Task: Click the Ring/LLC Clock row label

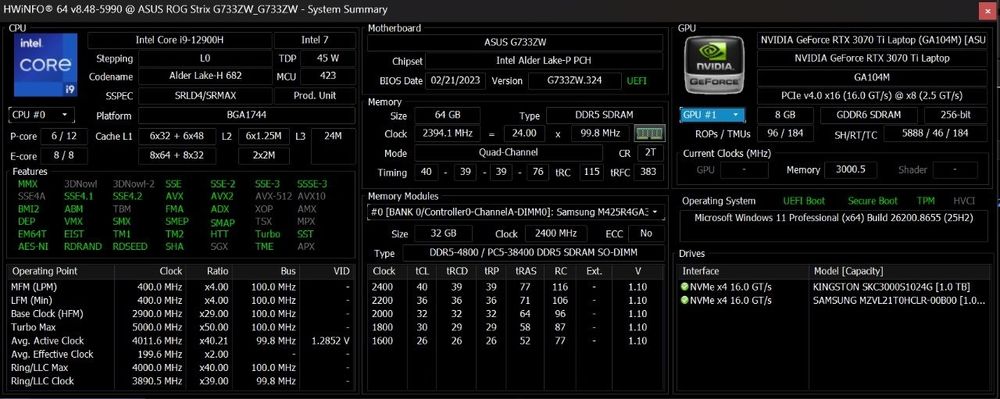Action: (x=43, y=381)
